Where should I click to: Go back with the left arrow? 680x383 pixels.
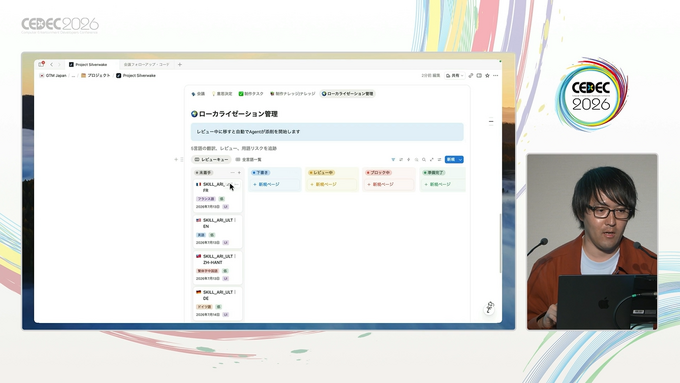pos(51,65)
